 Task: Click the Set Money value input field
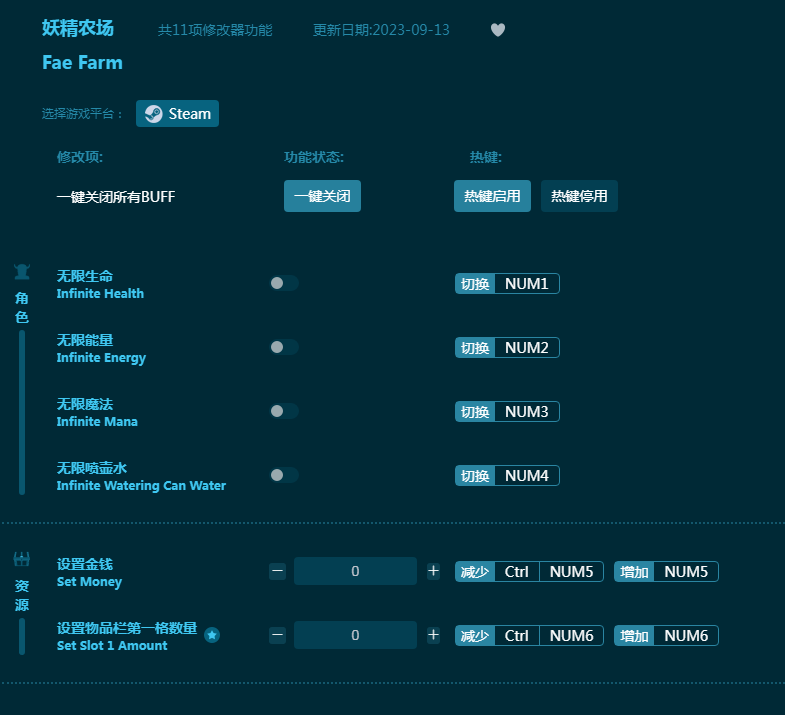[x=355, y=571]
